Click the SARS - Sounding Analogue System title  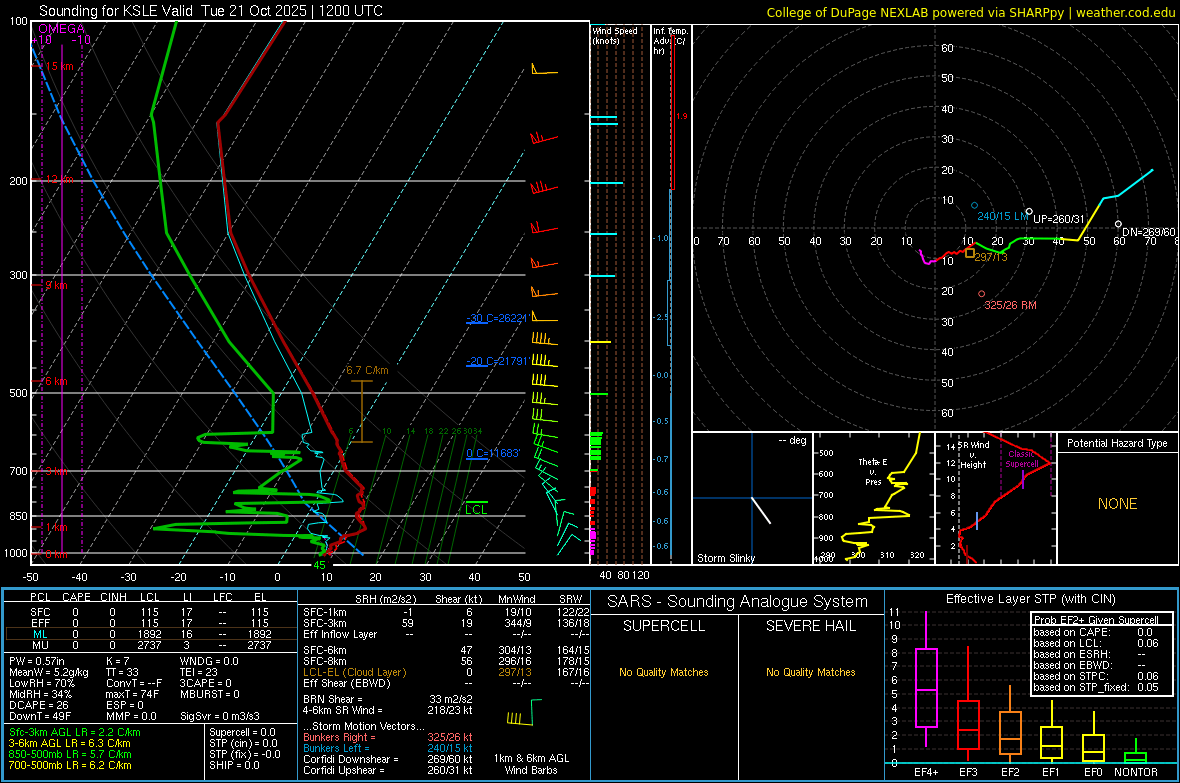[738, 602]
